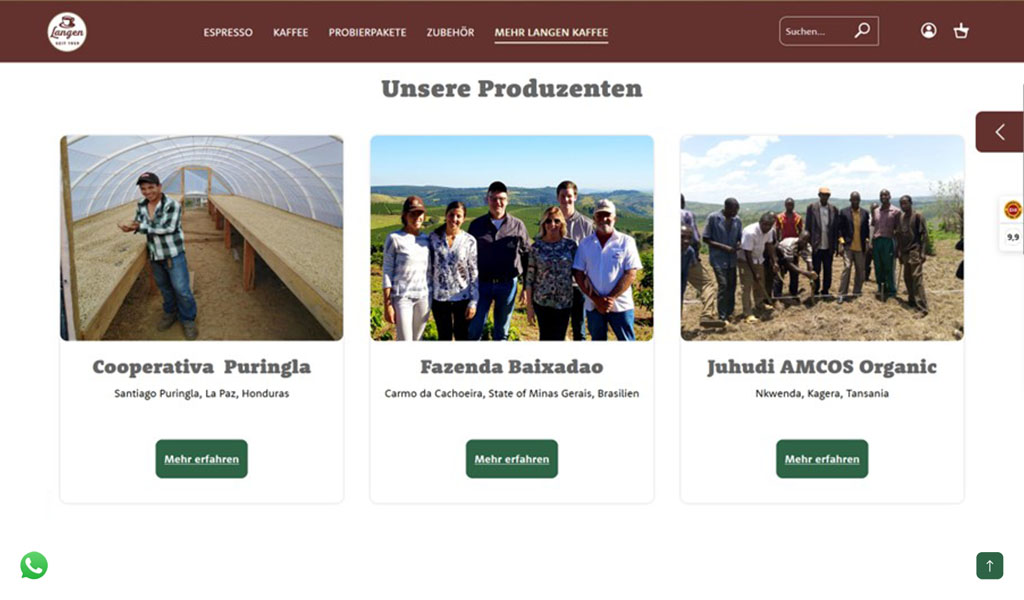Click Mehr erfahren for Fazenda Baixadao
The width and height of the screenshot is (1024, 600).
[x=511, y=459]
